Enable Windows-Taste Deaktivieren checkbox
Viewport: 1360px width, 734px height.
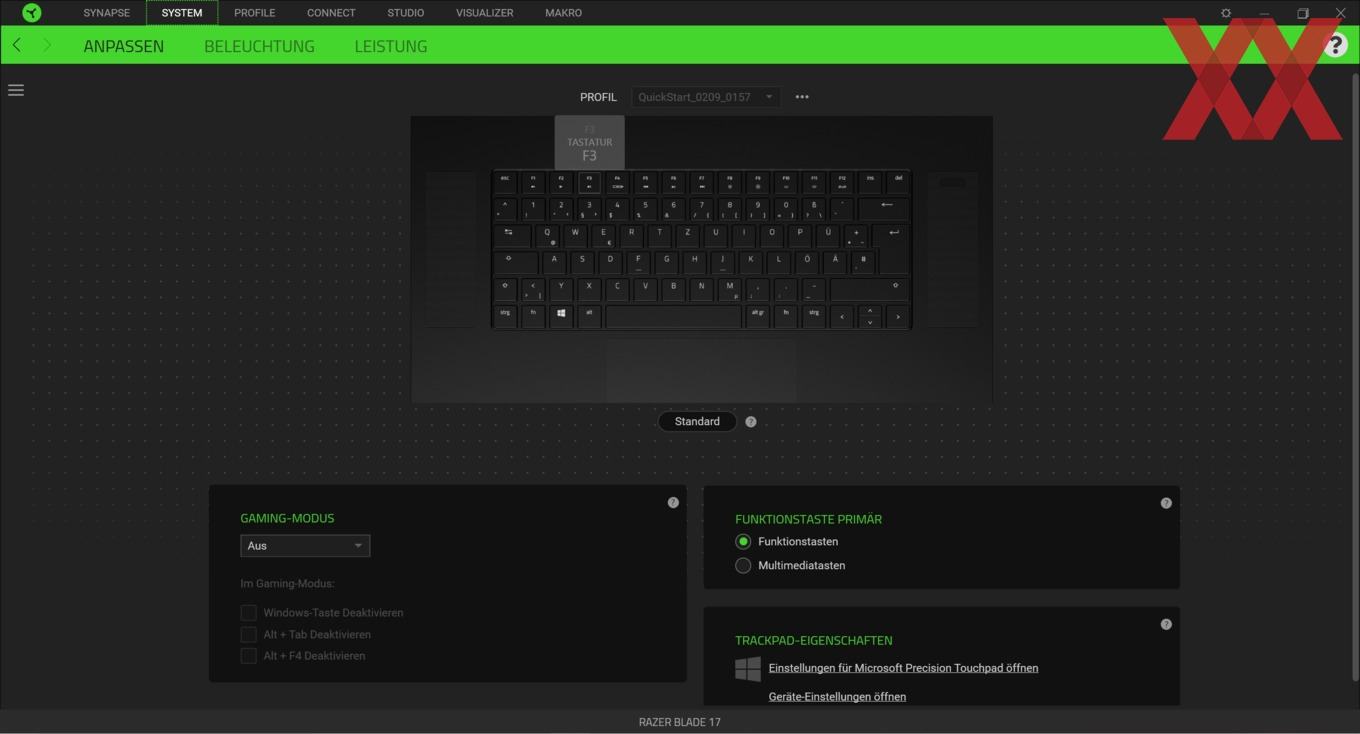[x=249, y=613]
